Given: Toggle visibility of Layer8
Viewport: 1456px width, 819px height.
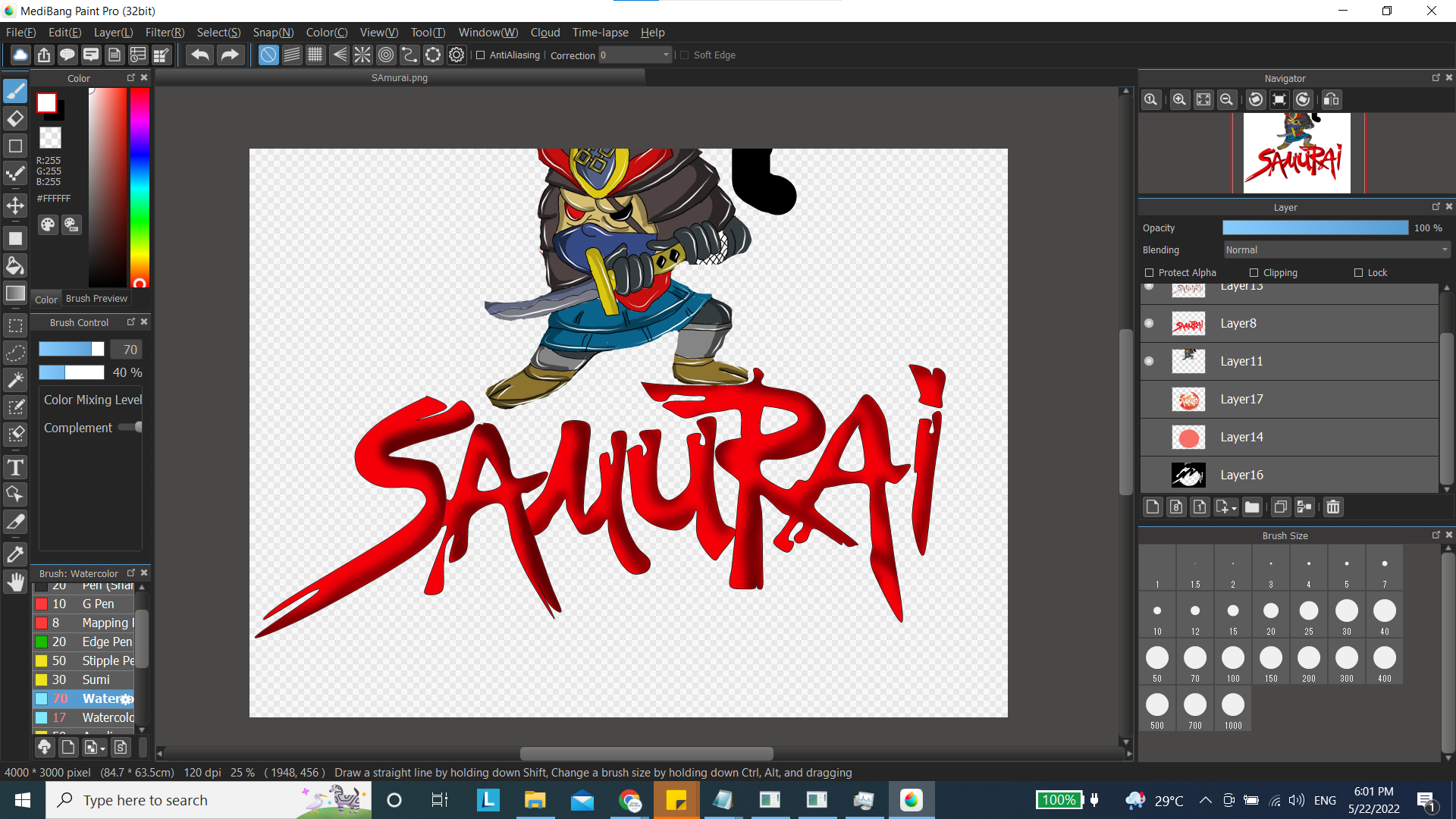Looking at the screenshot, I should (1149, 323).
